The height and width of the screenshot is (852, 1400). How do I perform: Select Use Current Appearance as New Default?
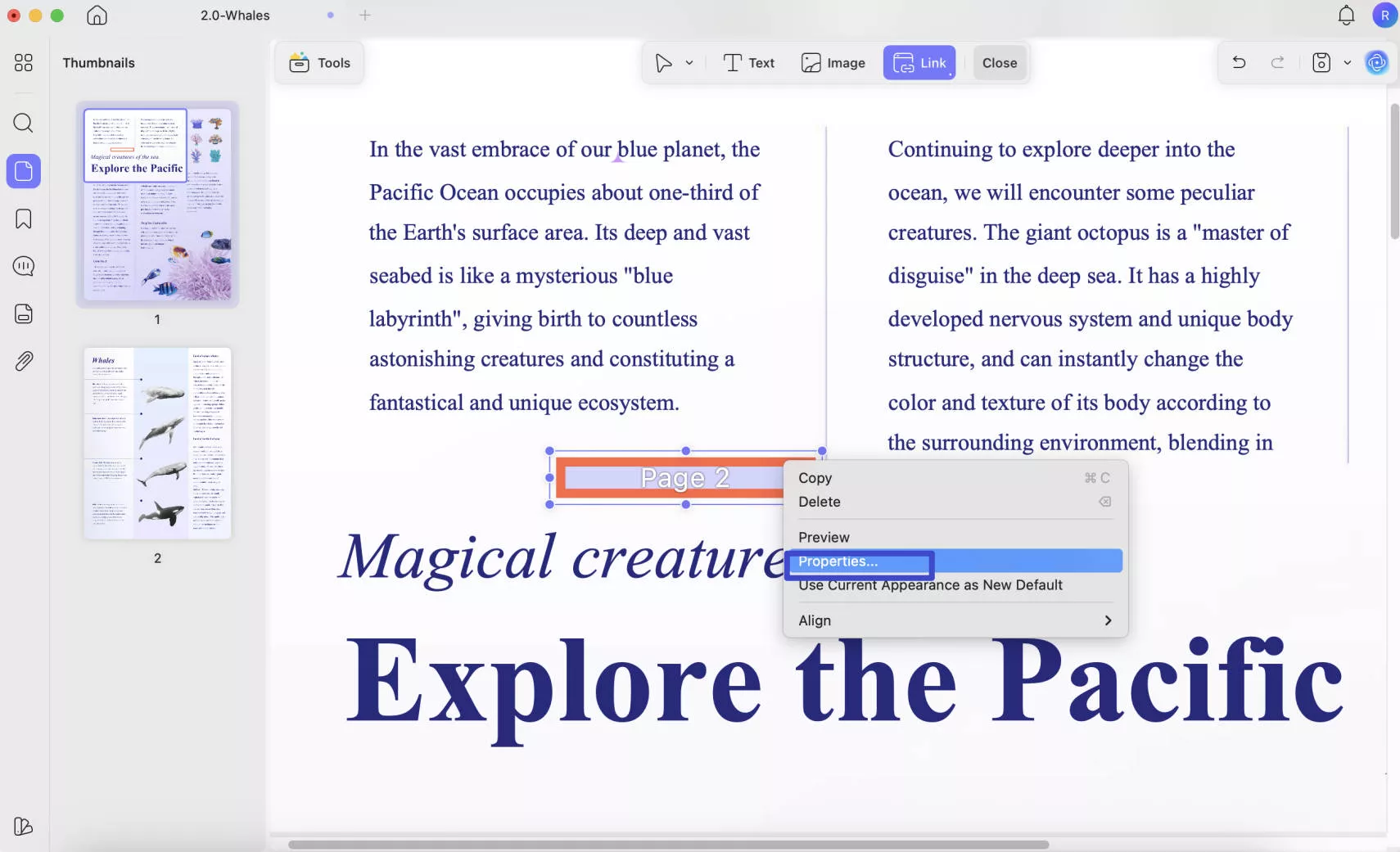955,585
